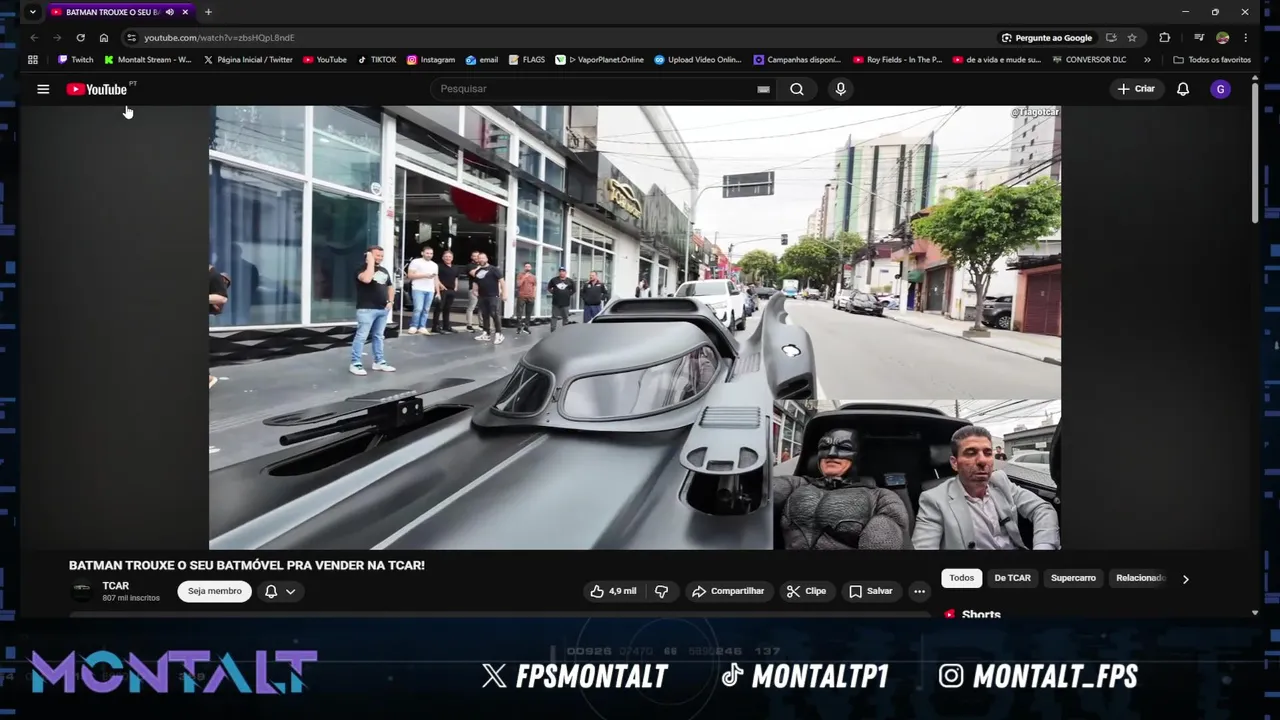
Task: Start voice search with the microphone
Action: [840, 89]
